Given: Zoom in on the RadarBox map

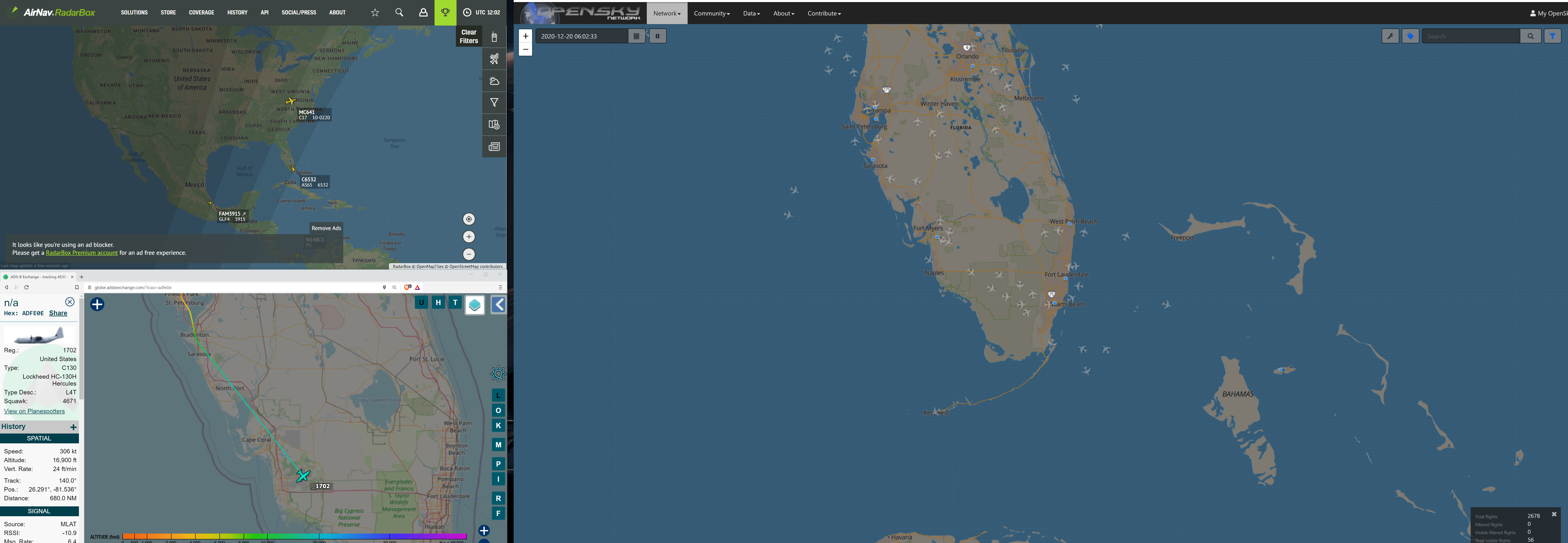Looking at the screenshot, I should pos(469,237).
